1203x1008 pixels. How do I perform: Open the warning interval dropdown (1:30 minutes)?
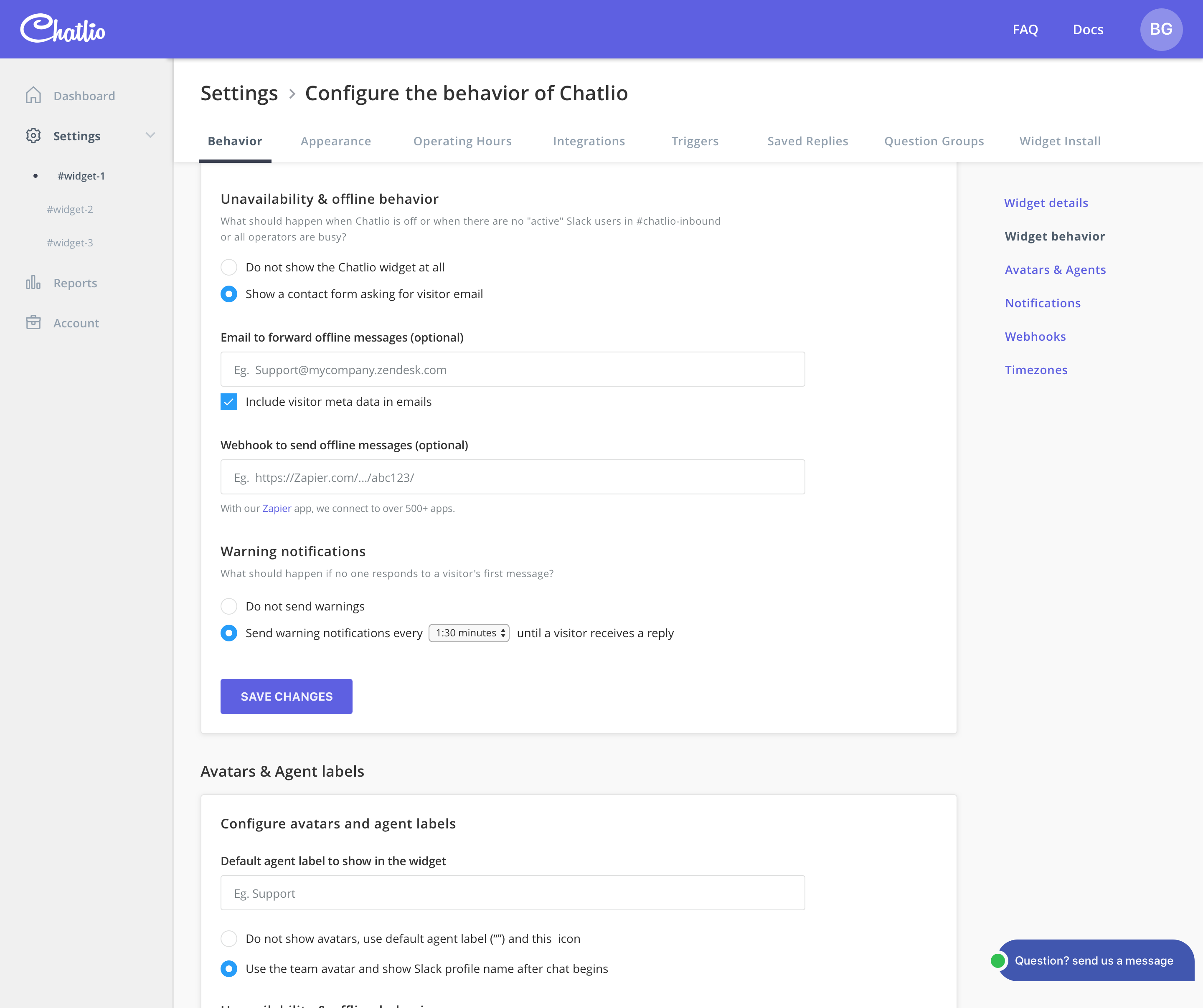(x=469, y=633)
